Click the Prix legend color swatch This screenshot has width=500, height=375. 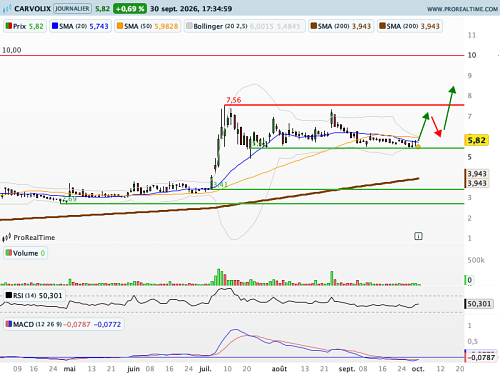pyautogui.click(x=9, y=26)
